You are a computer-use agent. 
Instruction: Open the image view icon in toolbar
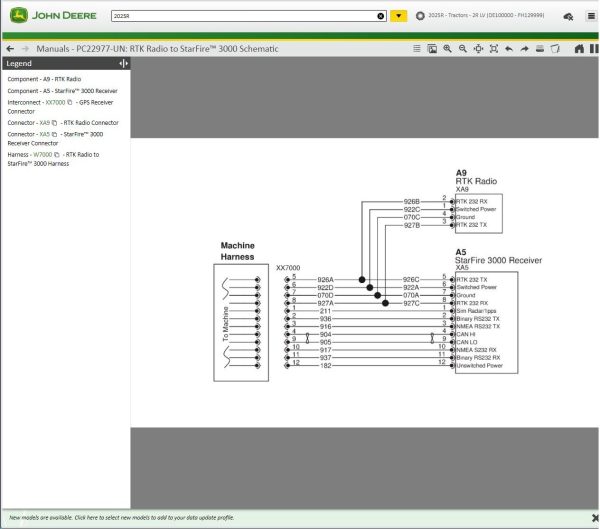[x=432, y=49]
